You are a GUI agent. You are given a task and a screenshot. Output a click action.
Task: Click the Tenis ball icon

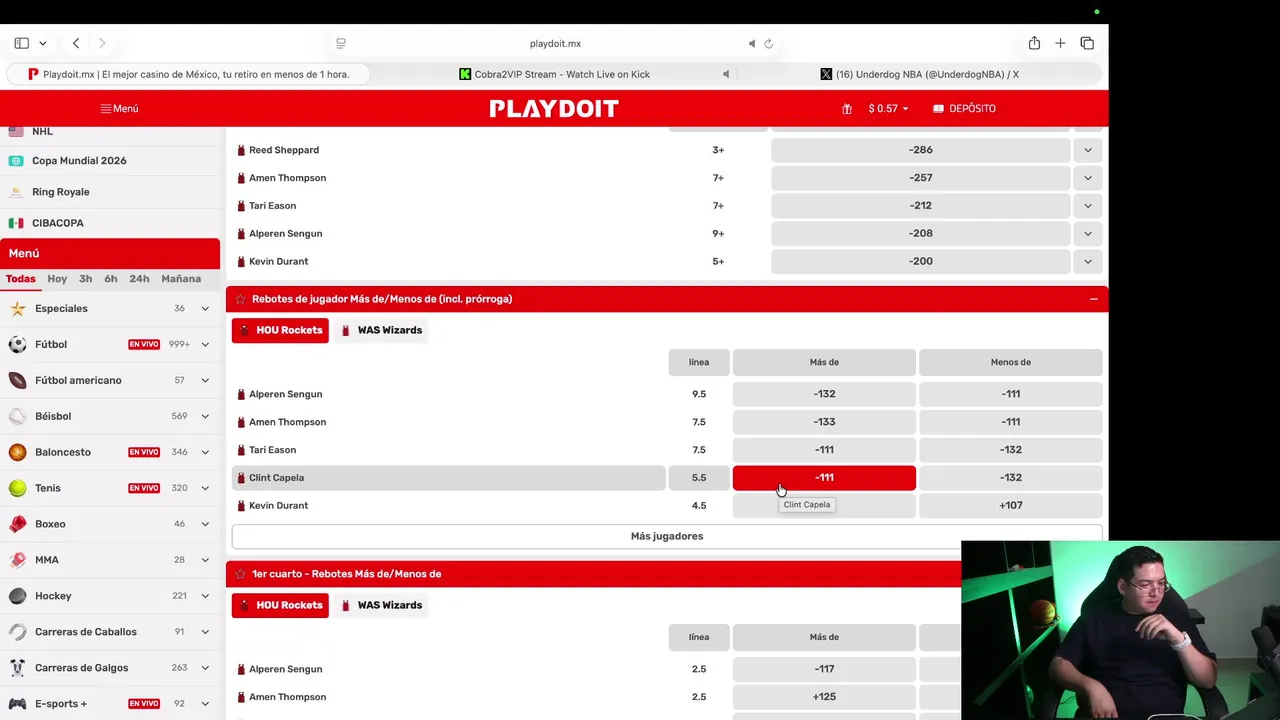click(17, 488)
